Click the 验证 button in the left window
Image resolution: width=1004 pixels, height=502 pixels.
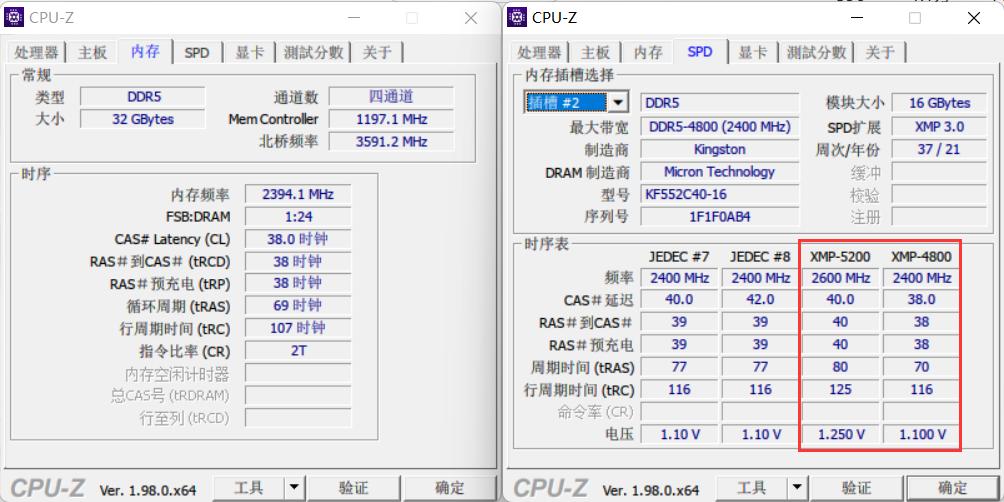354,489
